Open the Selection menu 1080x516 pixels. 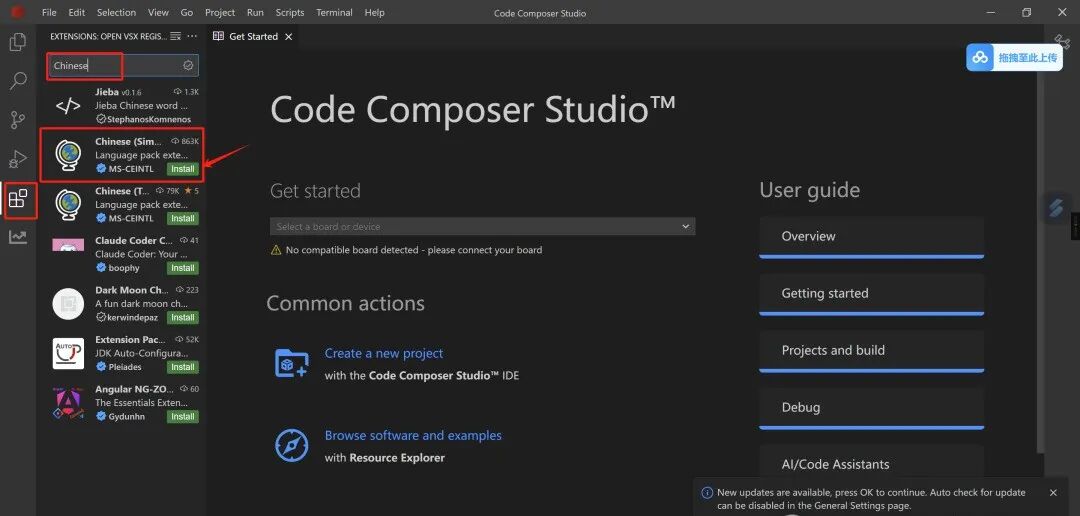point(116,12)
